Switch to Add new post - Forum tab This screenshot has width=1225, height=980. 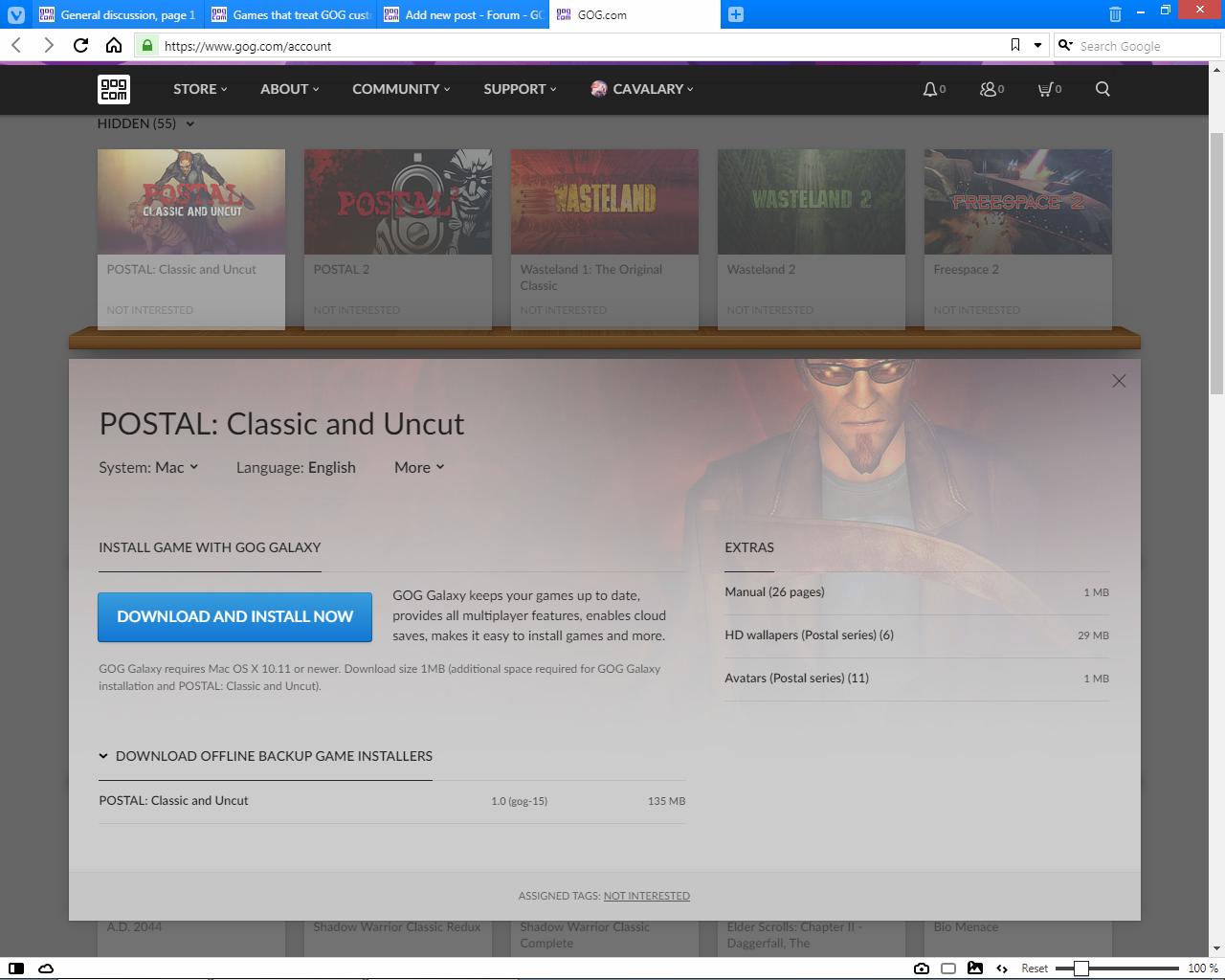pyautogui.click(x=462, y=14)
